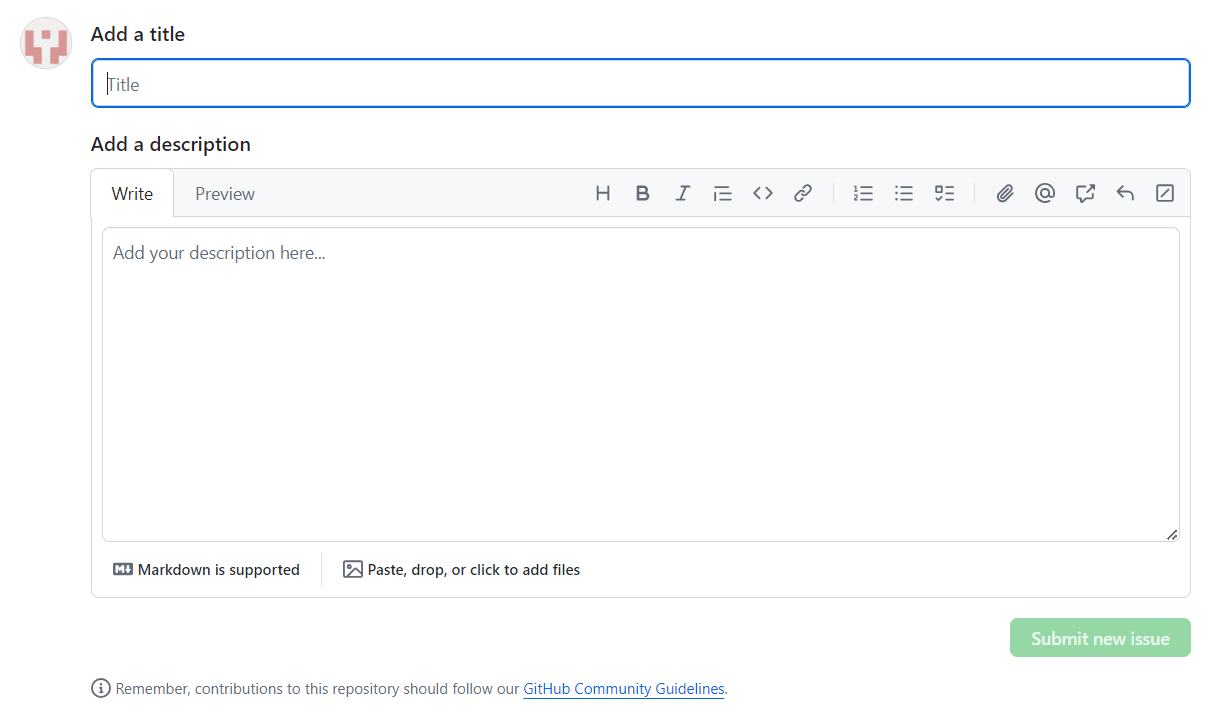The image size is (1206, 713).
Task: Insert a hyperlink
Action: click(803, 193)
